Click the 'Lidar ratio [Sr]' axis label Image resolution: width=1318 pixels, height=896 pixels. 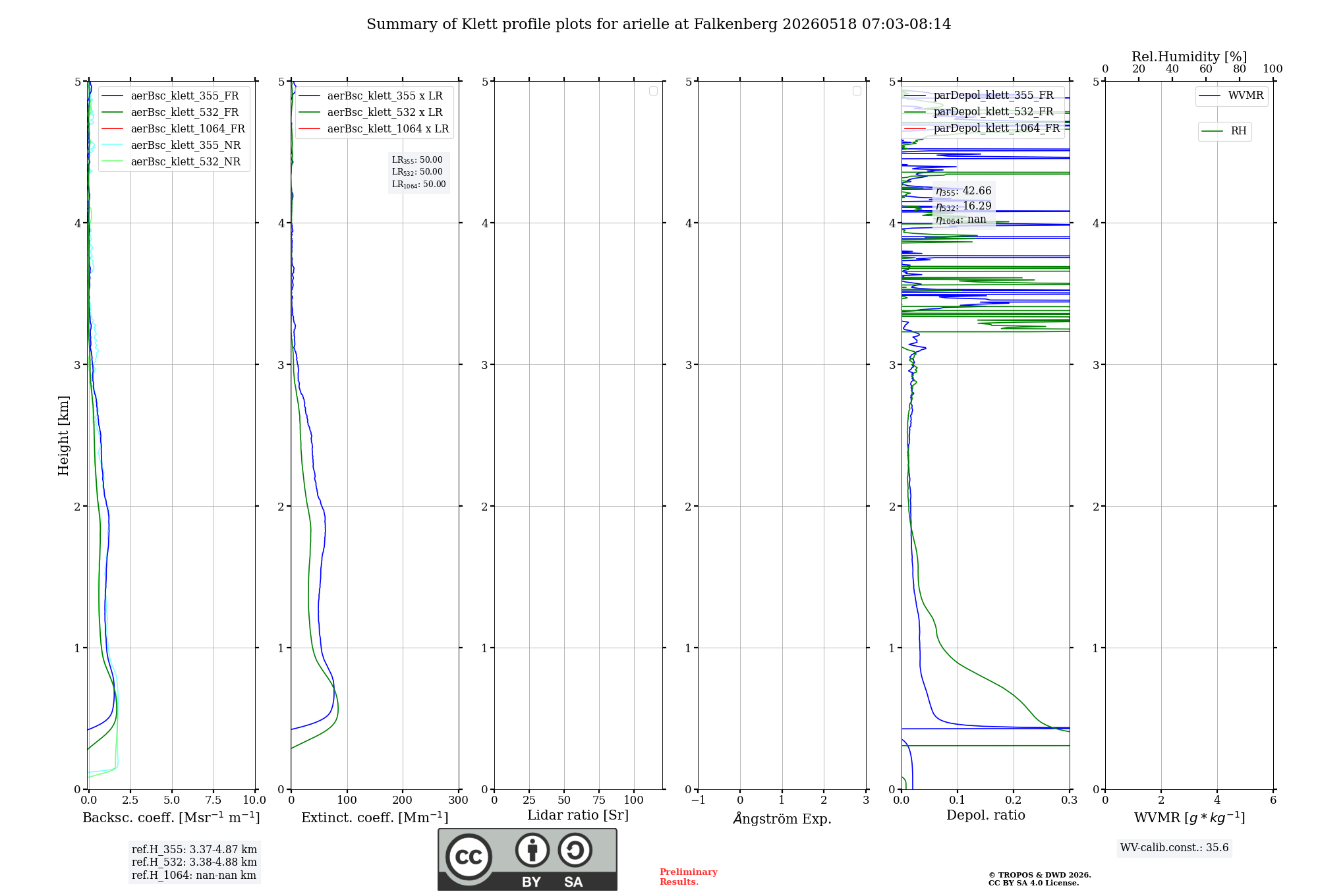pyautogui.click(x=578, y=816)
